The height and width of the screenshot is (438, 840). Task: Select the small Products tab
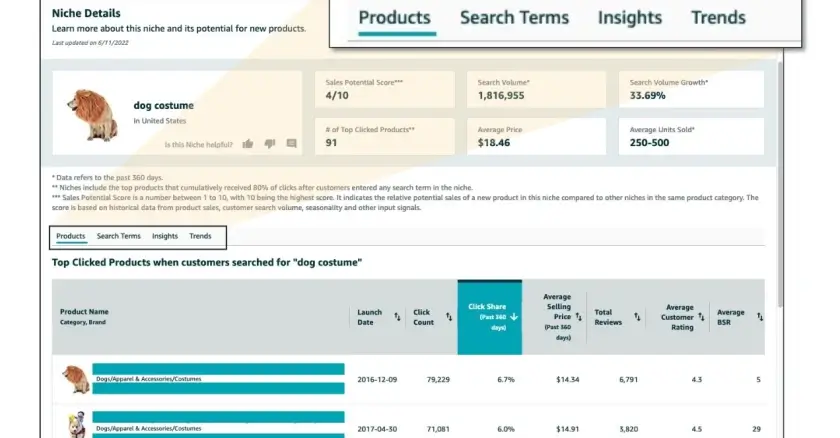(x=71, y=236)
